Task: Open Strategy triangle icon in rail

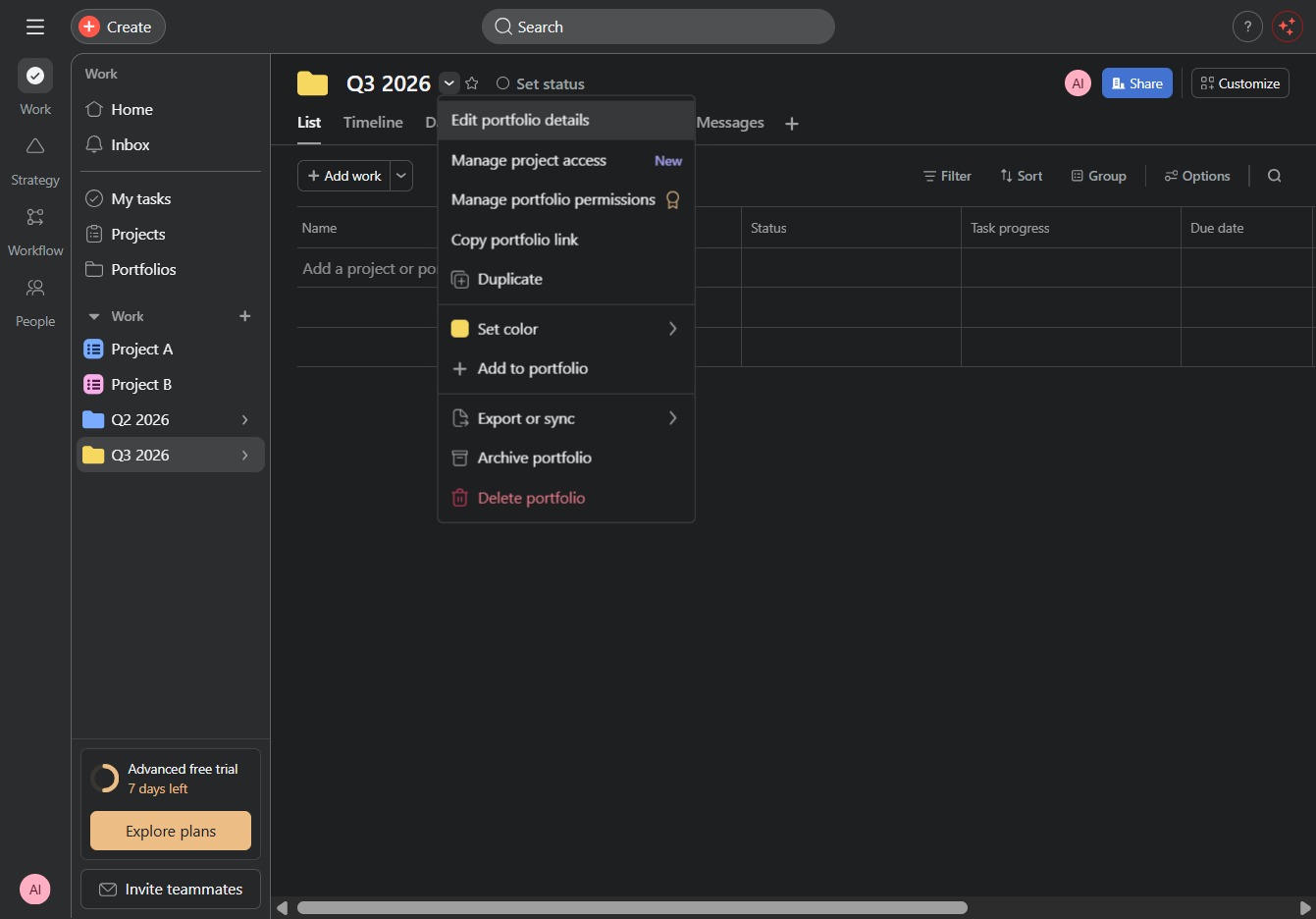Action: point(35,146)
